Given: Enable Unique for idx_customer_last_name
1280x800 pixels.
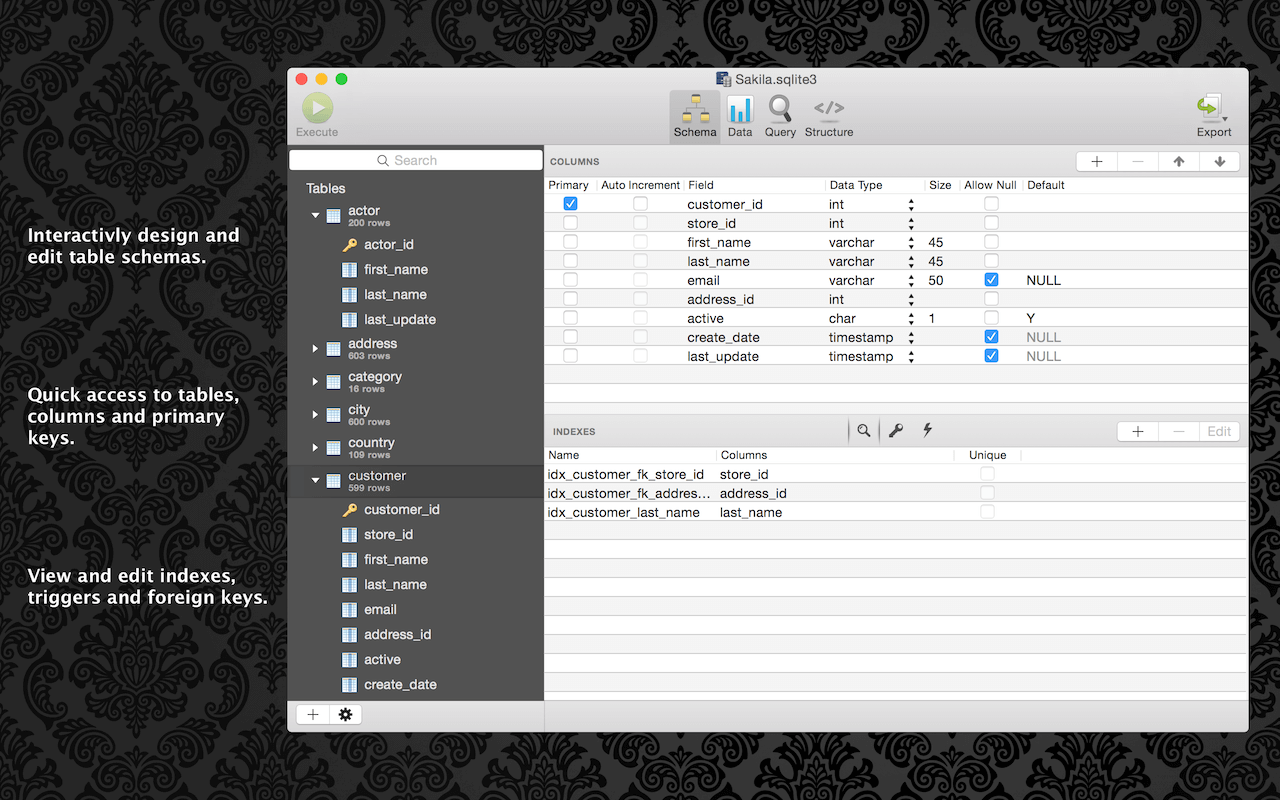Looking at the screenshot, I should 988,511.
